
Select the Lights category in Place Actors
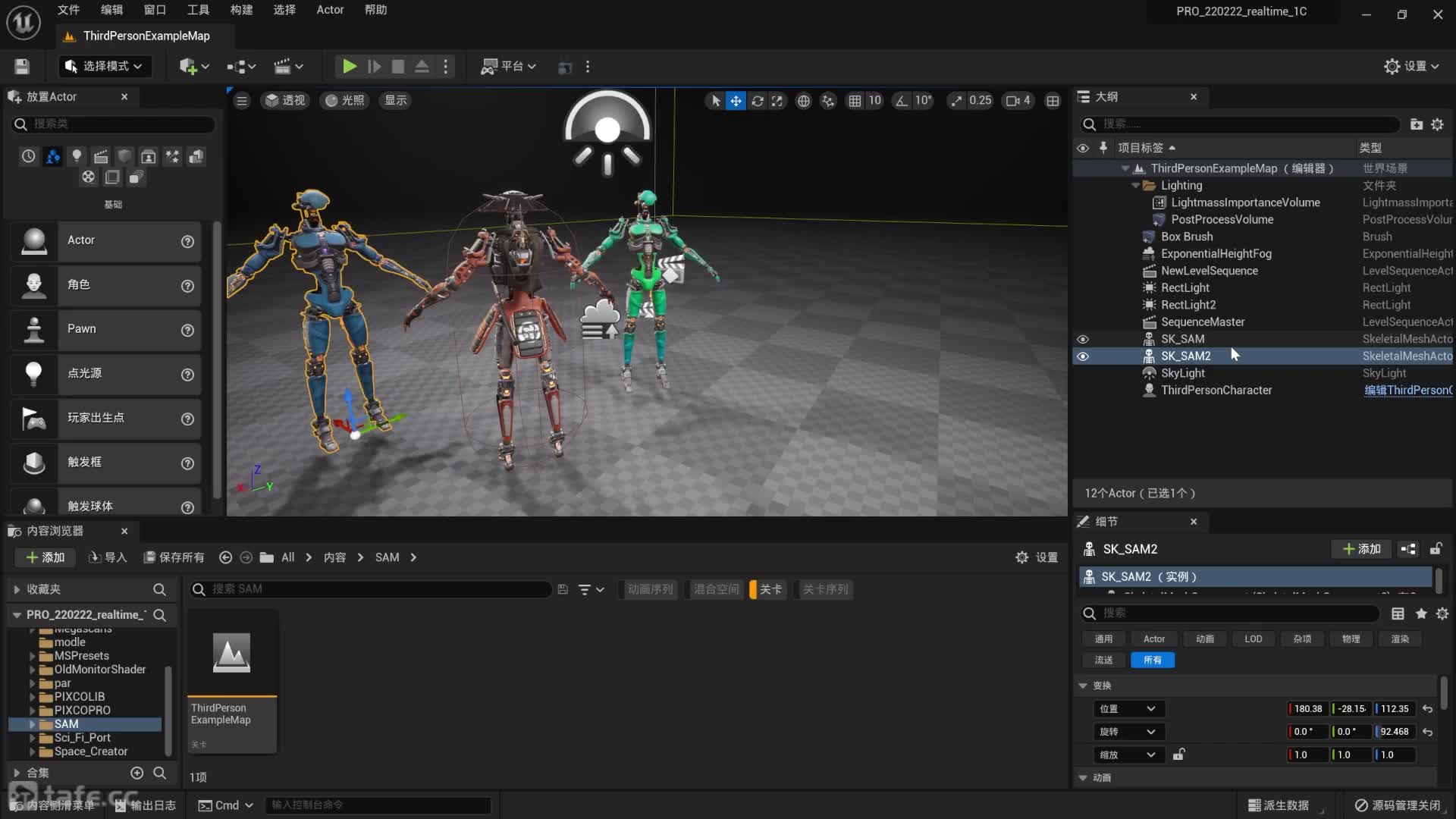[x=77, y=156]
